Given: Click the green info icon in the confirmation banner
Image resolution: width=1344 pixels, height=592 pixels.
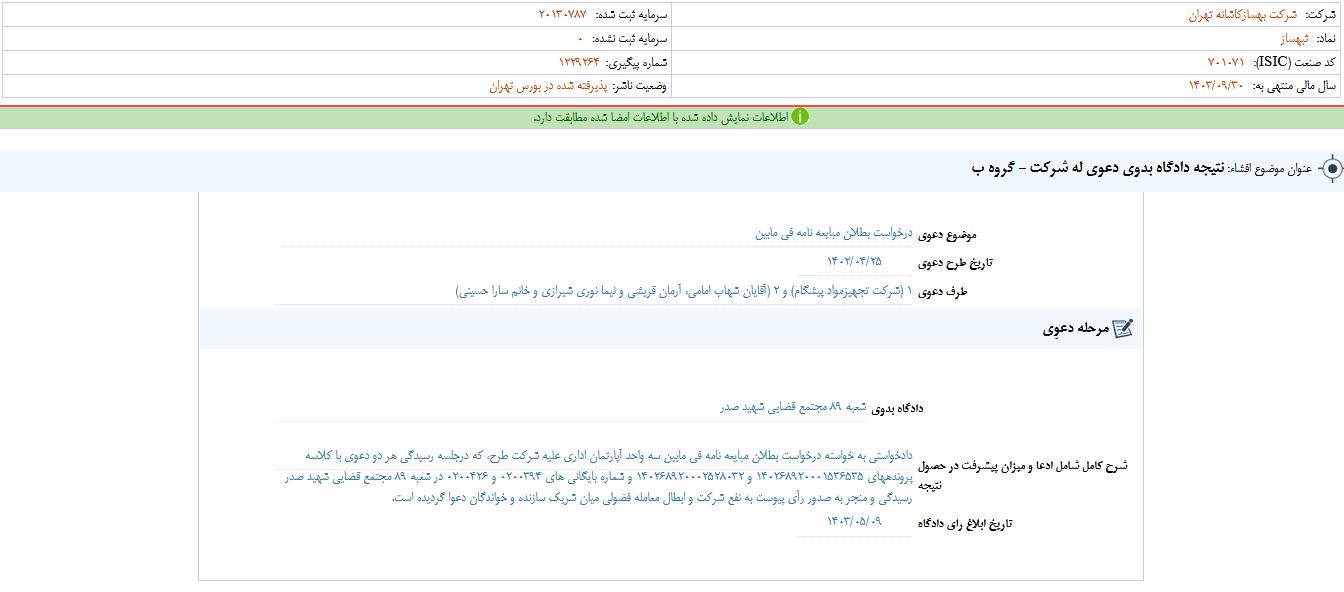Looking at the screenshot, I should 800,117.
